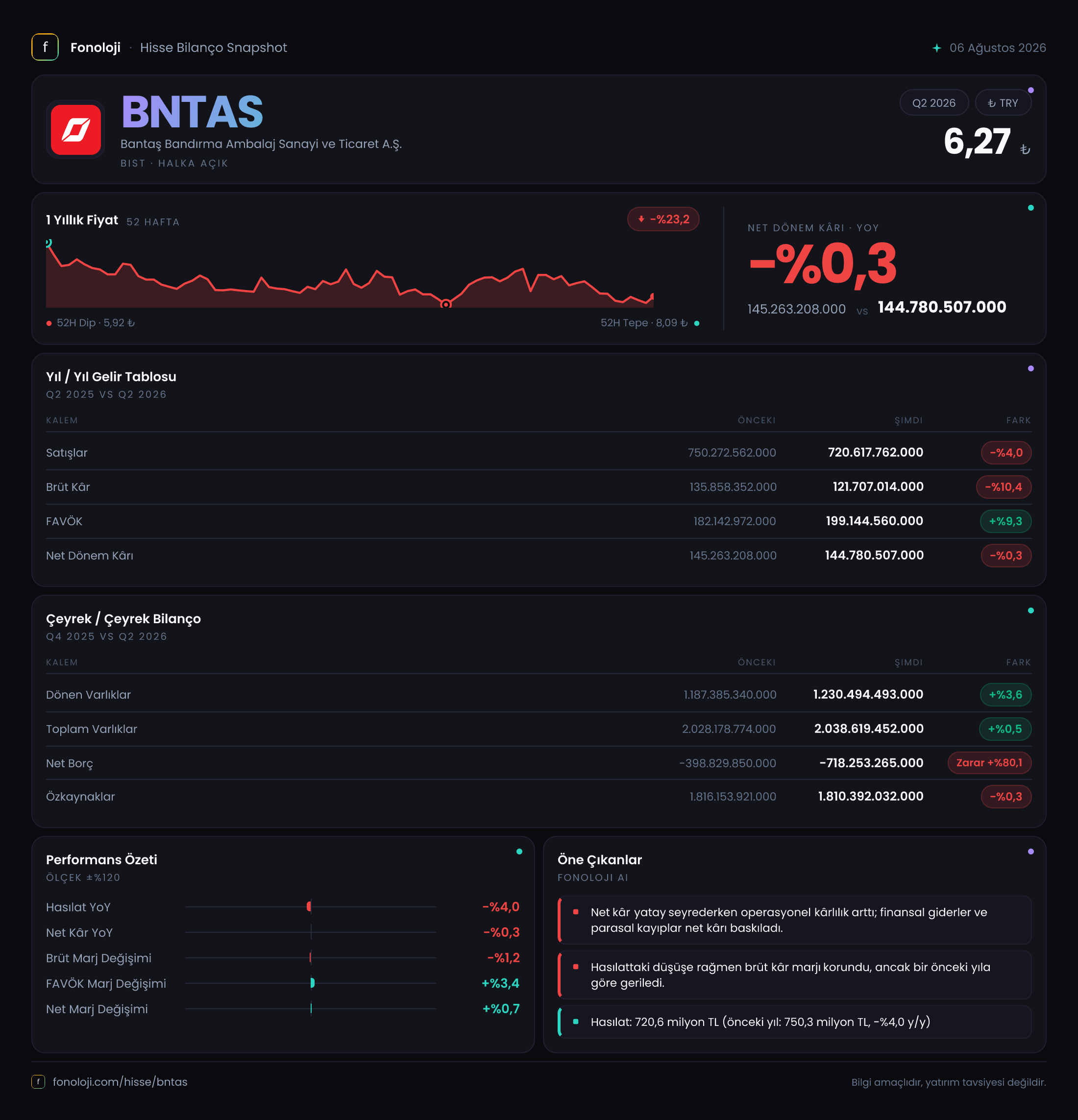Viewport: 1078px width, 1120px height.
Task: Click Özkaynaklar current value 1.810.392.032.000
Action: click(x=871, y=797)
